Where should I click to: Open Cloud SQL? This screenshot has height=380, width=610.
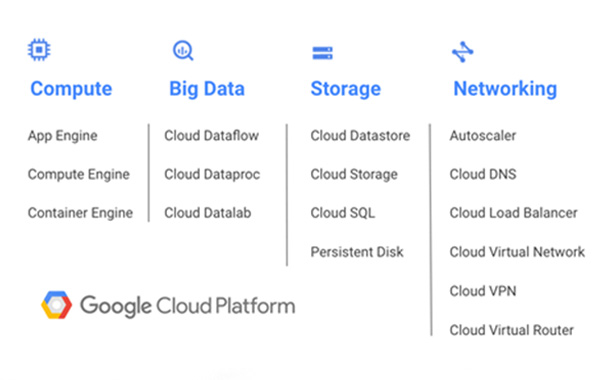pos(343,213)
